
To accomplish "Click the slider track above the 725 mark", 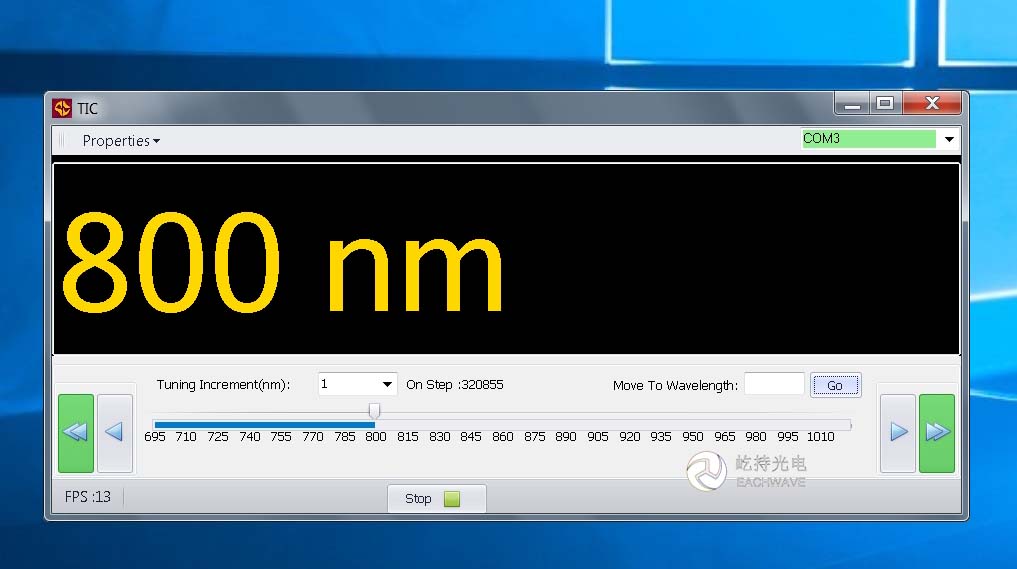I will pos(218,424).
